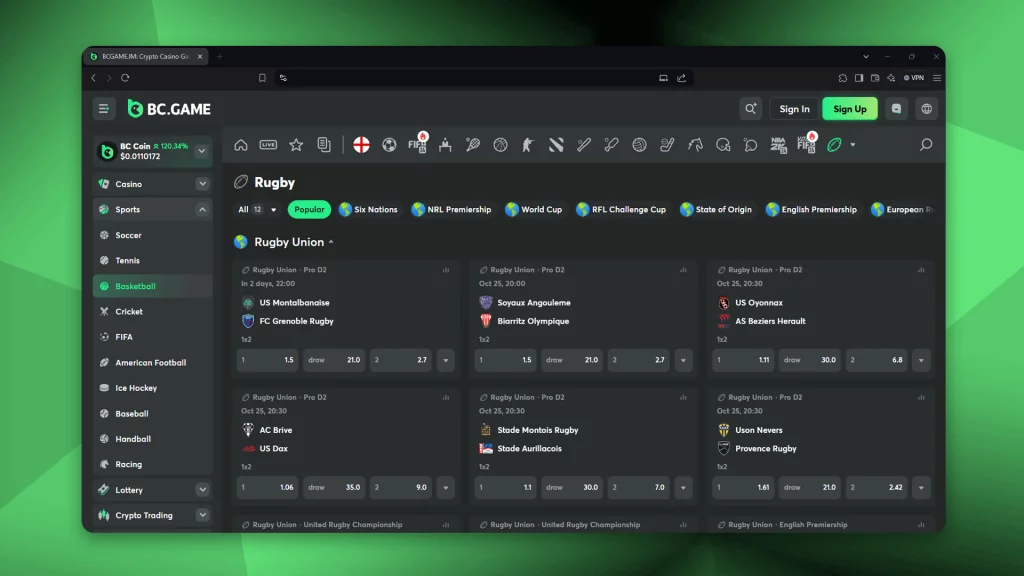Open the chat icon beside Sign Up
This screenshot has height=576, width=1024.
click(x=897, y=109)
